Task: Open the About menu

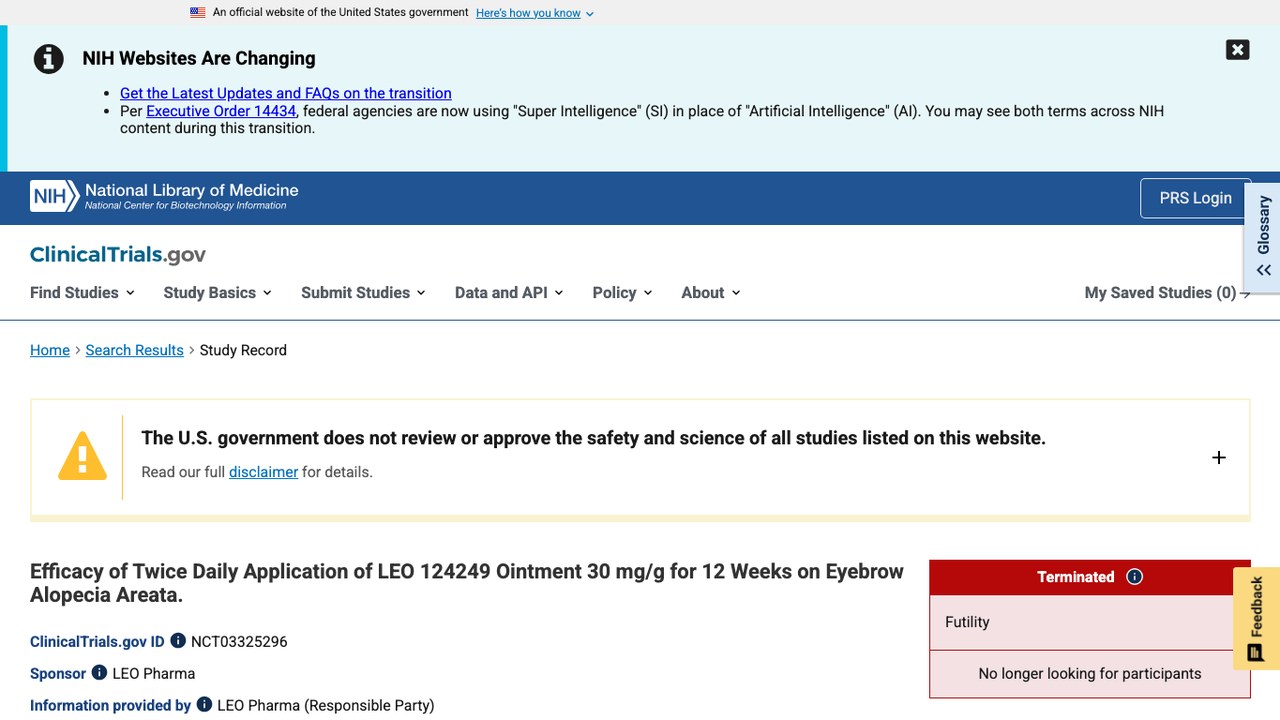Action: pyautogui.click(x=711, y=293)
